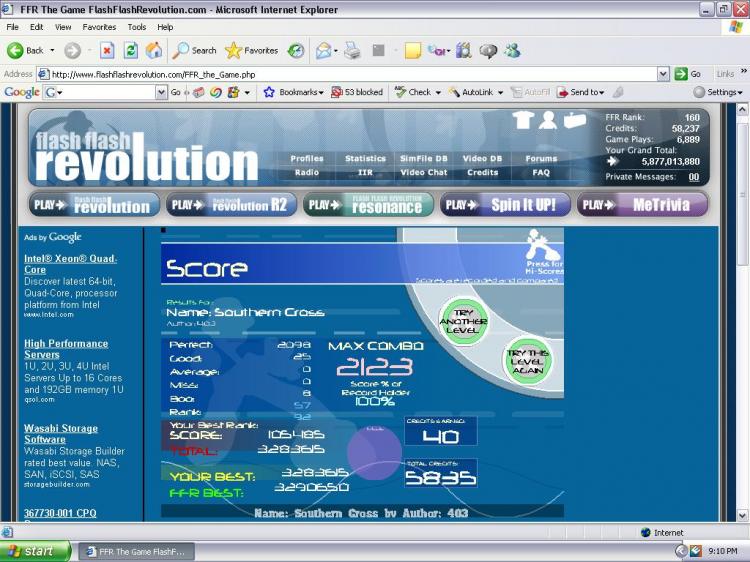Screen dimensions: 750x562
Task: Click the Windows Start button
Action: click(36, 551)
